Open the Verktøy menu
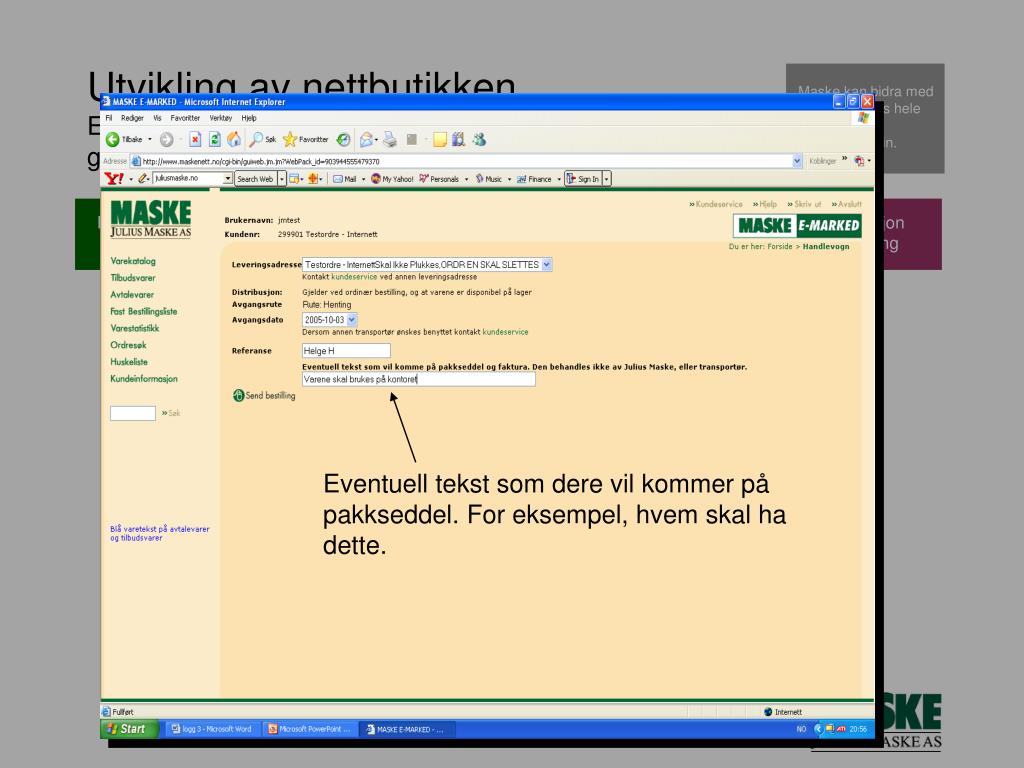This screenshot has width=1024, height=768. pyautogui.click(x=221, y=118)
